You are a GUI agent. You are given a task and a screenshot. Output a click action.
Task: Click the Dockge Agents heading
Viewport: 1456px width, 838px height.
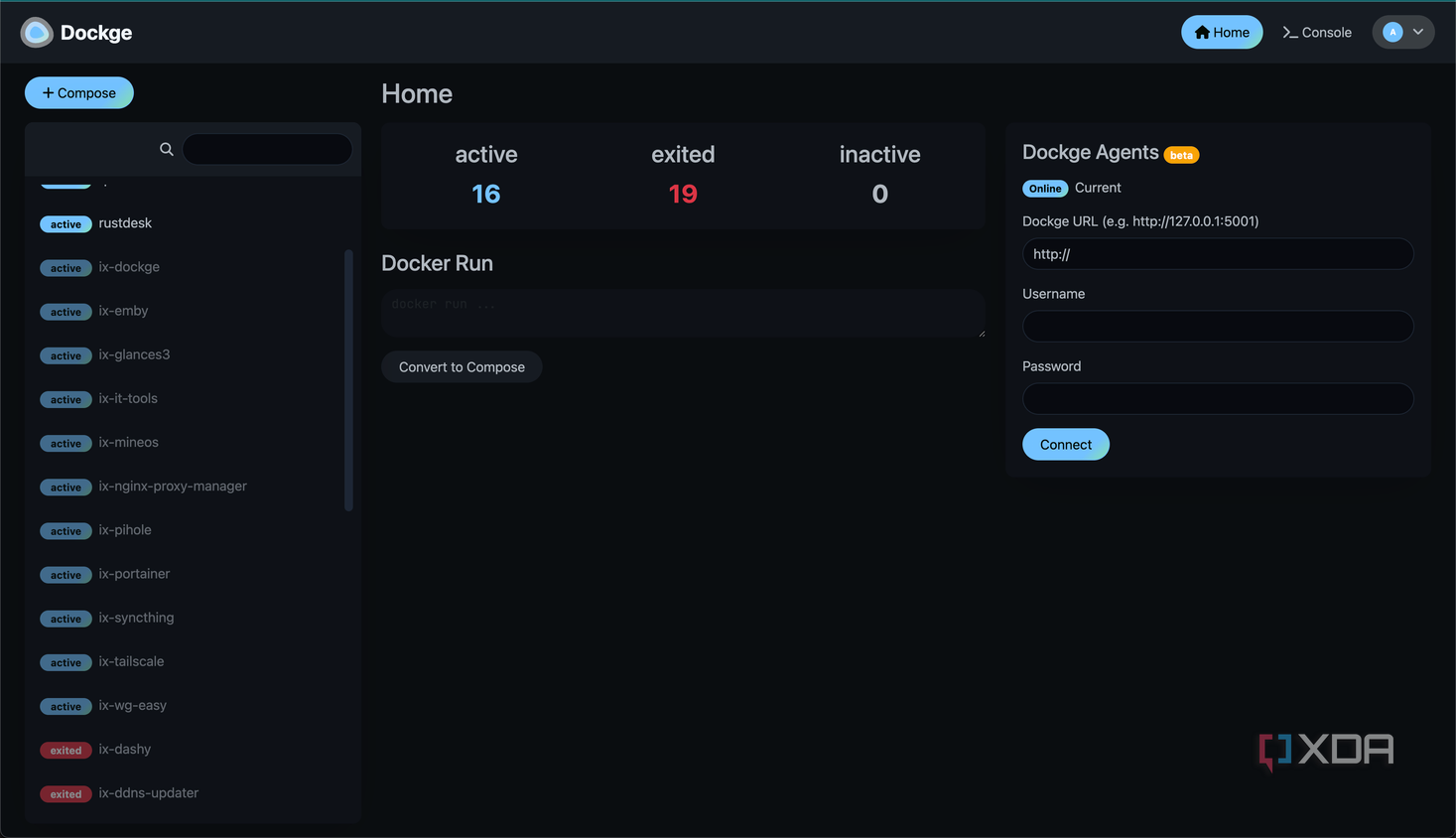1091,152
